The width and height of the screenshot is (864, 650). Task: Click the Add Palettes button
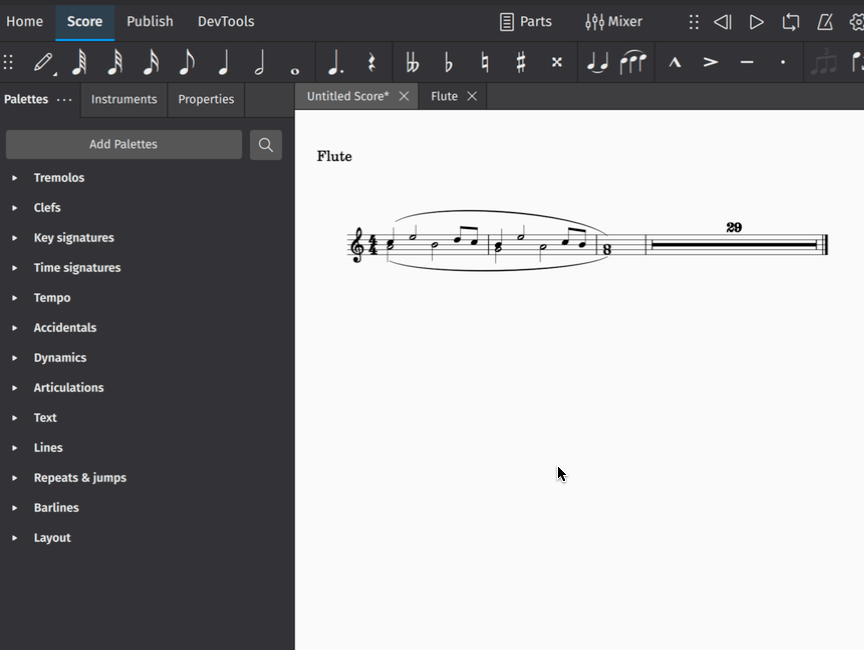click(123, 144)
